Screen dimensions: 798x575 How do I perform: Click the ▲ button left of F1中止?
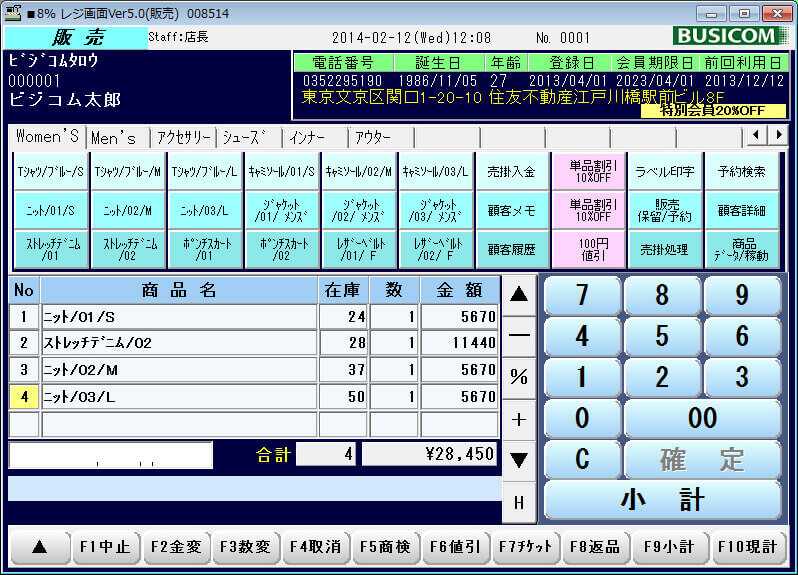(x=38, y=546)
